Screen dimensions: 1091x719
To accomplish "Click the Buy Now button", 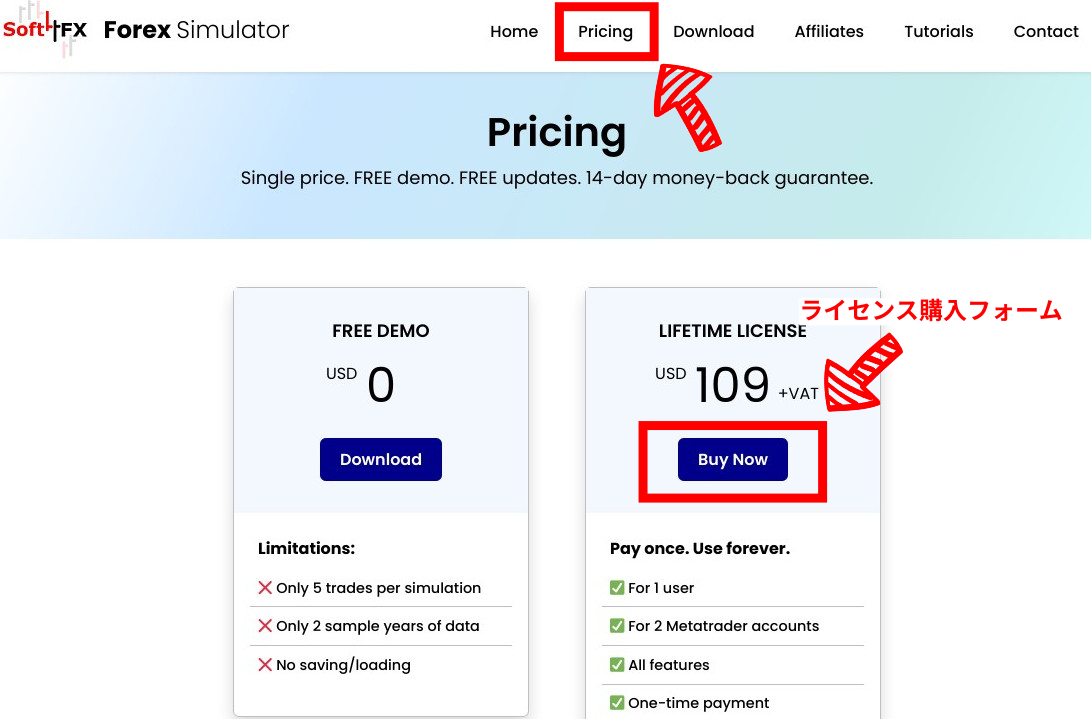I will [x=732, y=459].
